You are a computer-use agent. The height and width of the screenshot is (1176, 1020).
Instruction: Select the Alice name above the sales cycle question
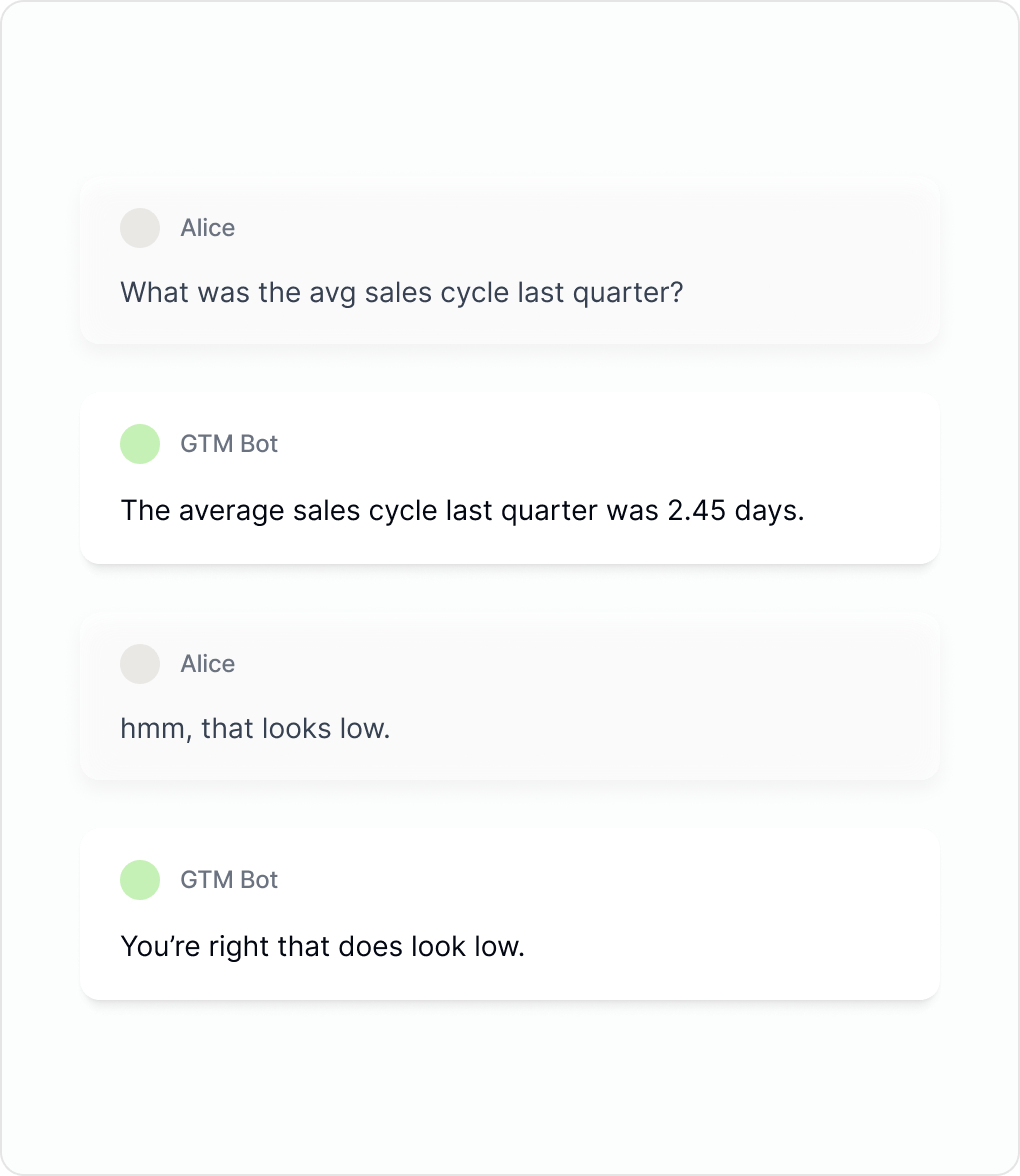coord(207,228)
